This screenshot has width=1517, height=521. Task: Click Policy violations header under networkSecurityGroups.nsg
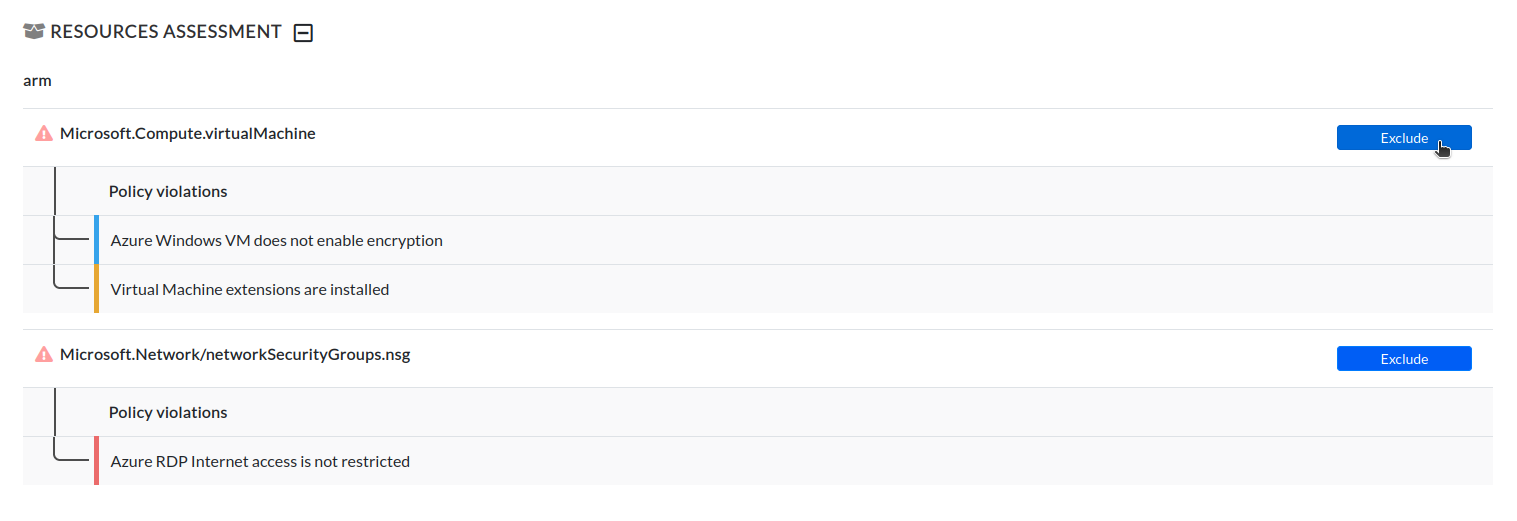[168, 412]
